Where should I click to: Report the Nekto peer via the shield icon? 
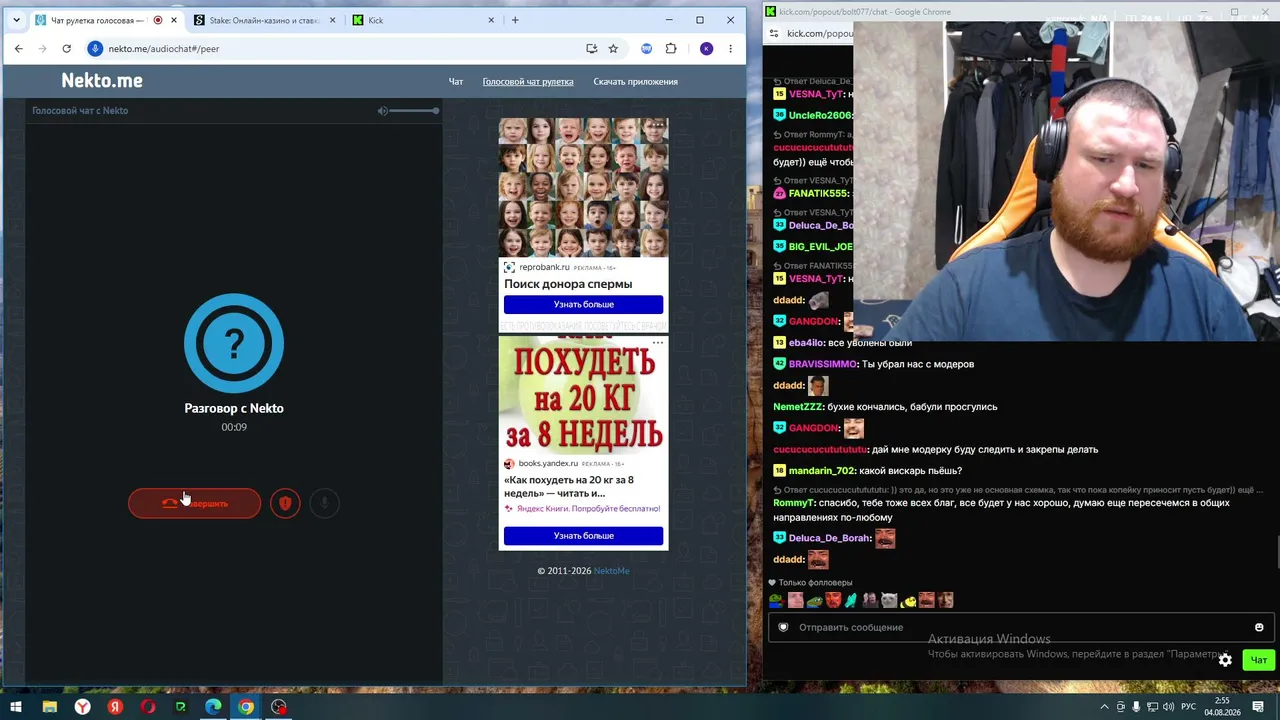coord(285,503)
